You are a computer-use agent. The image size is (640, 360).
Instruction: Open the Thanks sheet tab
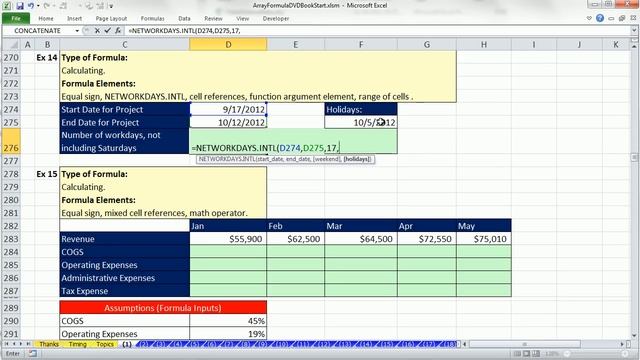coord(49,344)
